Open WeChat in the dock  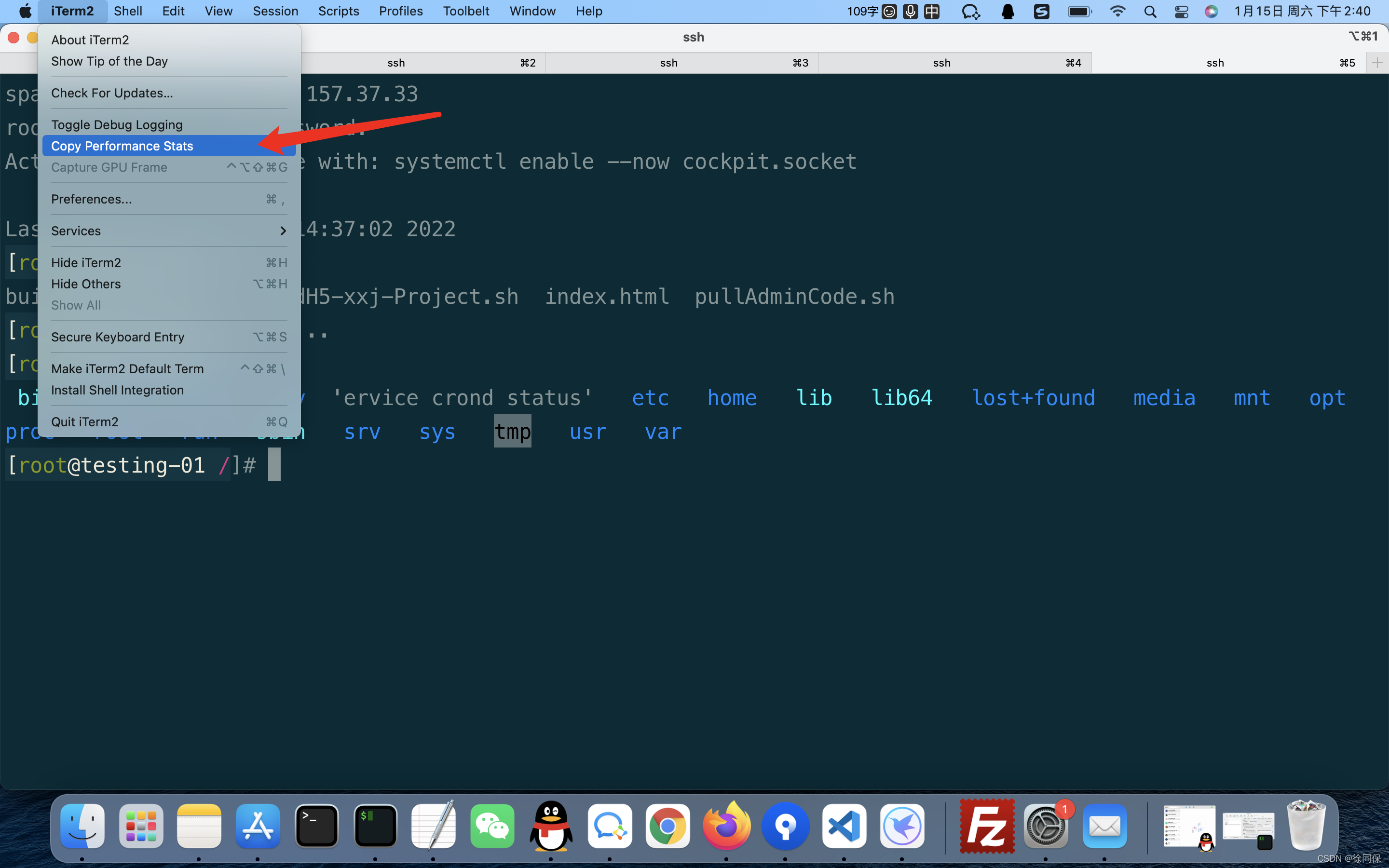click(x=492, y=826)
